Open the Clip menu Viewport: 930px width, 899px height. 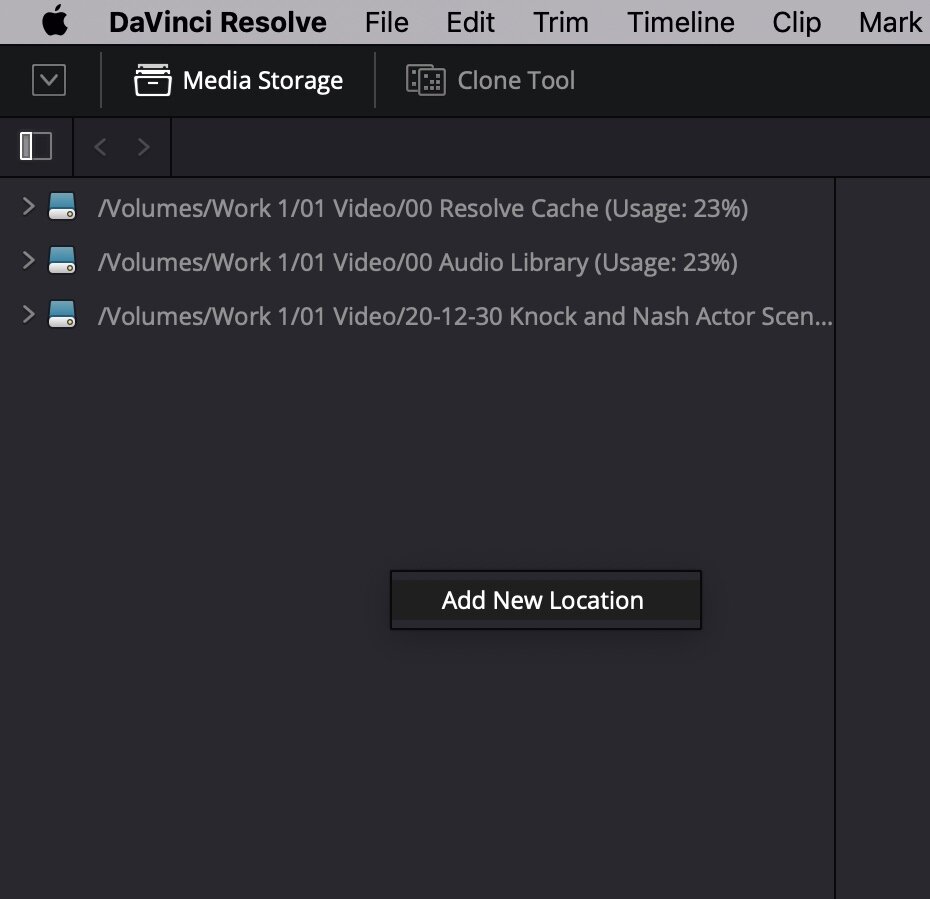point(797,23)
